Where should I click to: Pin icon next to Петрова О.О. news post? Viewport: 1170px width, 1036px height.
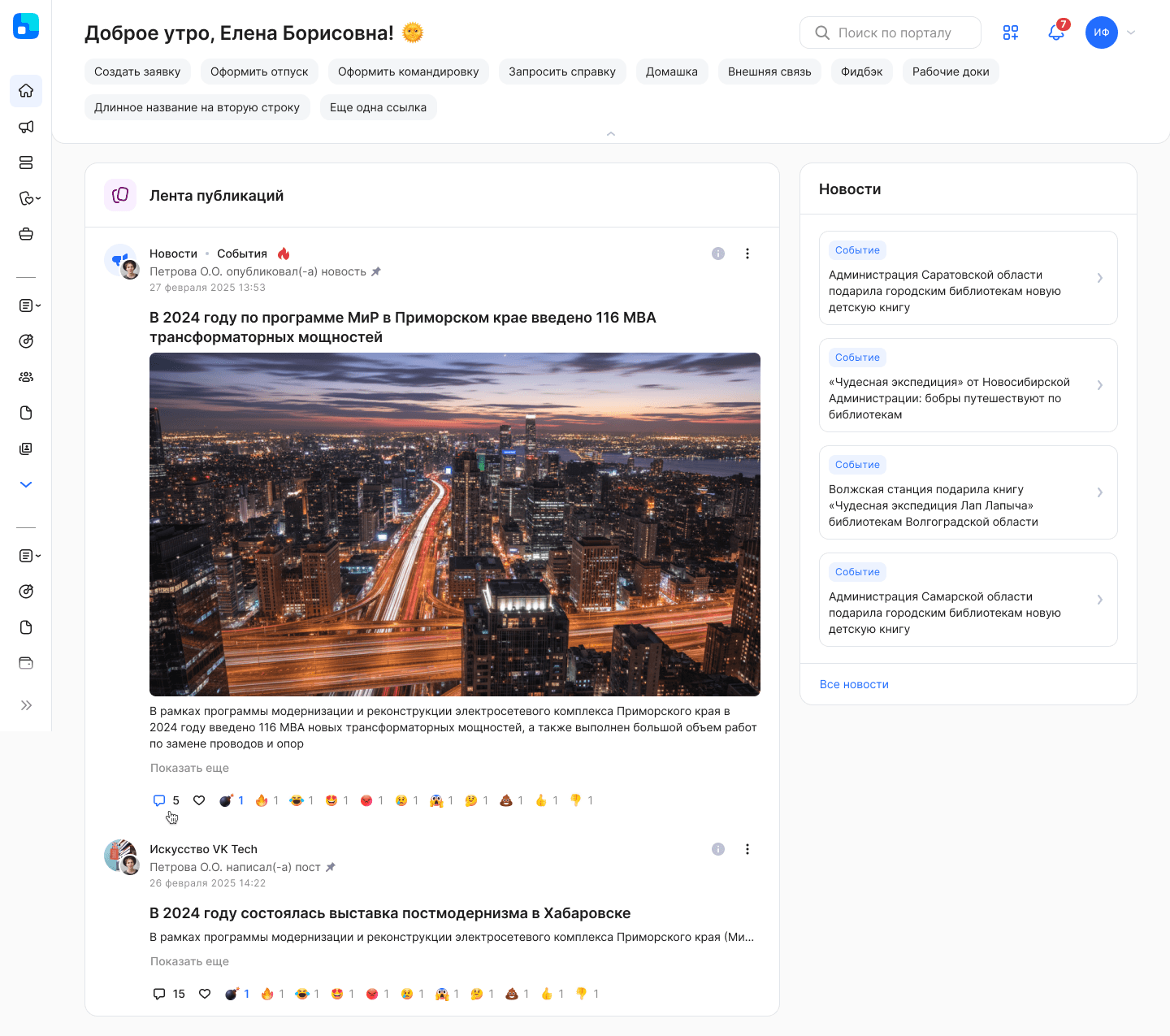[376, 271]
